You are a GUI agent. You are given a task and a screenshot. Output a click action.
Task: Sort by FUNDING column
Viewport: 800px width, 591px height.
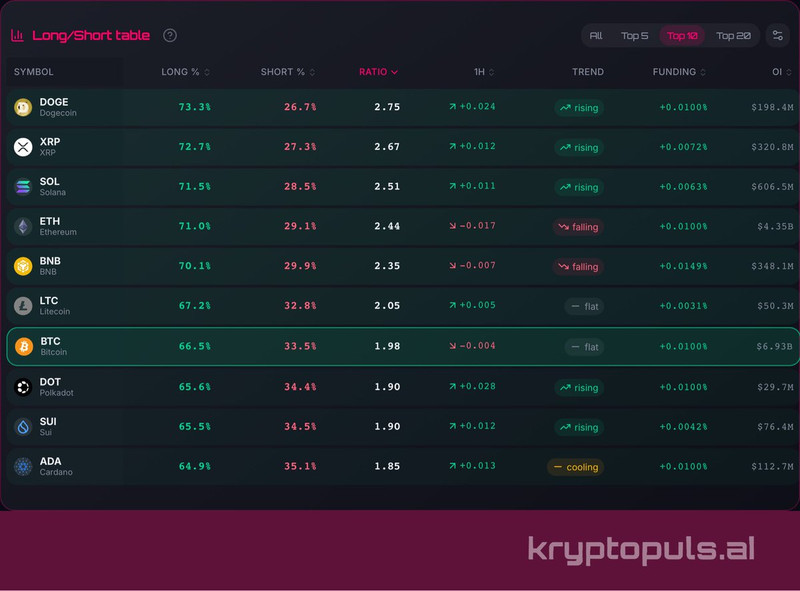coord(679,72)
